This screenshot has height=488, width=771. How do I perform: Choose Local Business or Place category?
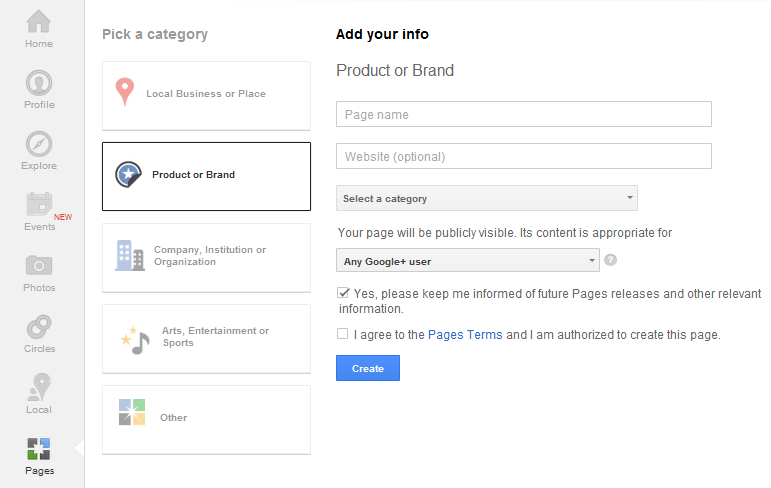pyautogui.click(x=207, y=96)
